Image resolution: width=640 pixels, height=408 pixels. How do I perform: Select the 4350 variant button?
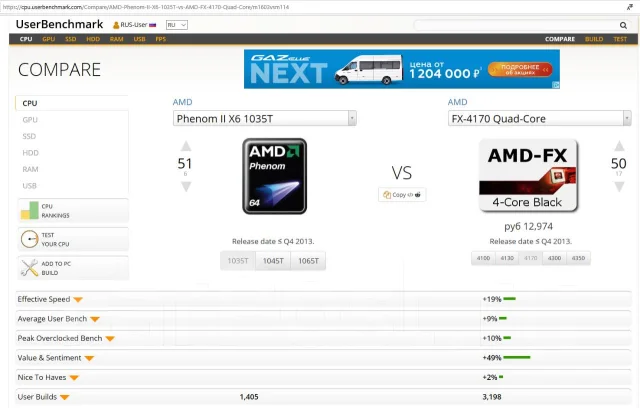578,258
